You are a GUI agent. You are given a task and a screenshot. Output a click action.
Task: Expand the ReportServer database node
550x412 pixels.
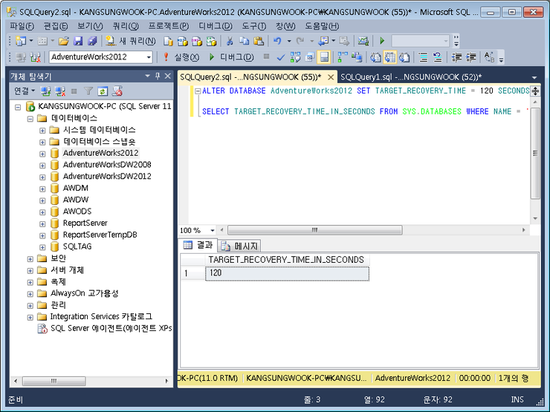tap(42, 224)
